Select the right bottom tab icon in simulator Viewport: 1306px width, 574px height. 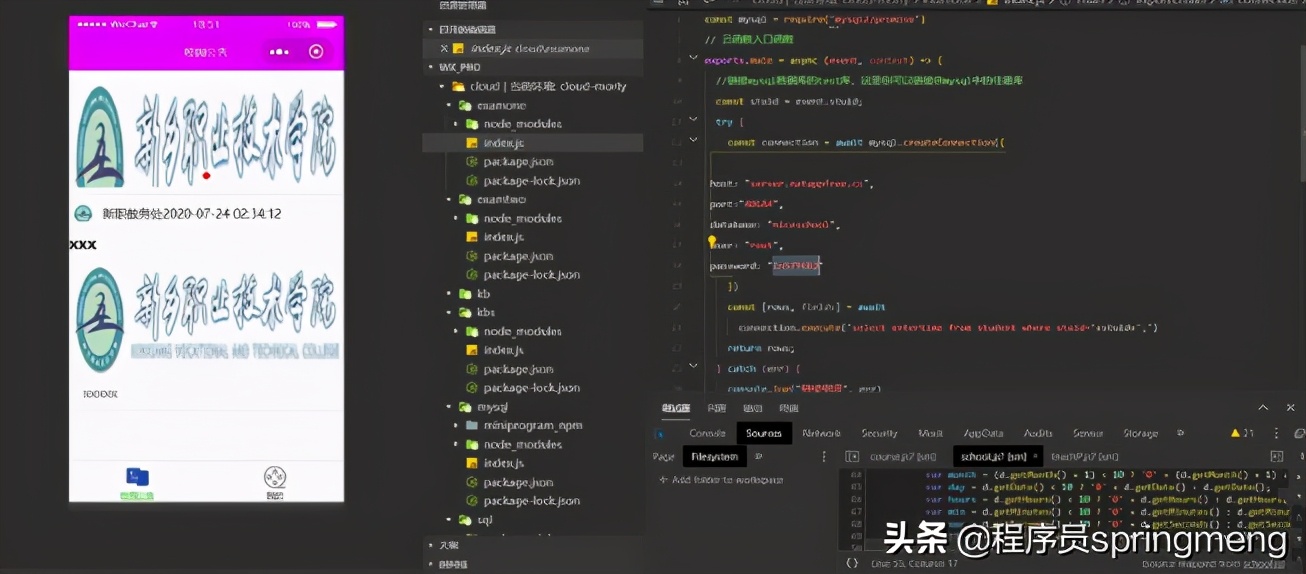tap(275, 478)
